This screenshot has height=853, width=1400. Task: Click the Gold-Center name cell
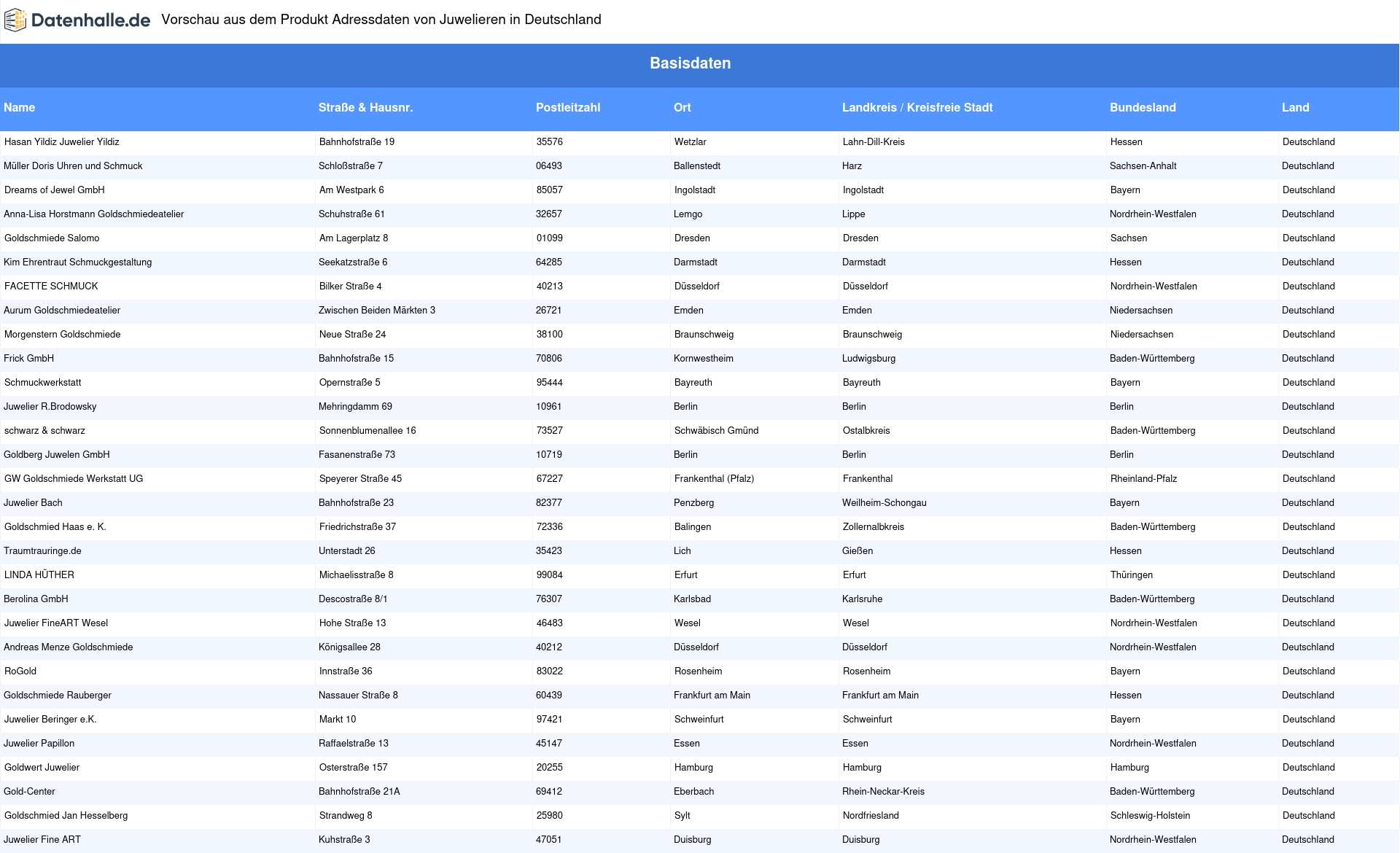pos(30,792)
